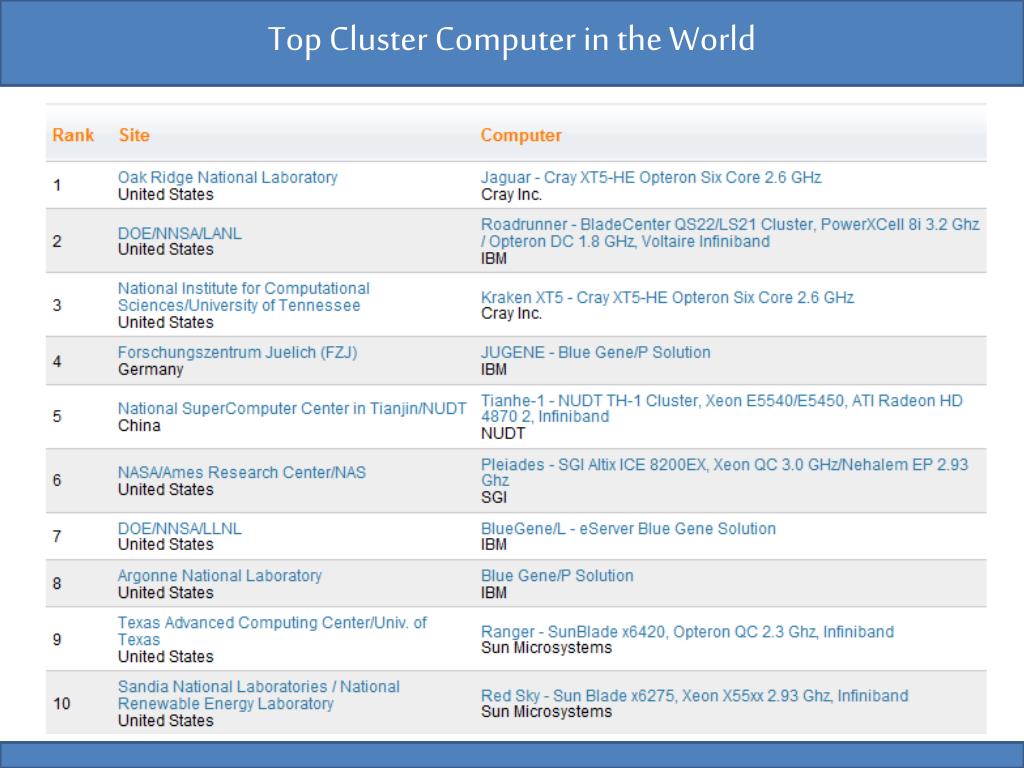
Task: Click IBM vendor text under BlueGene/L
Action: coord(494,545)
